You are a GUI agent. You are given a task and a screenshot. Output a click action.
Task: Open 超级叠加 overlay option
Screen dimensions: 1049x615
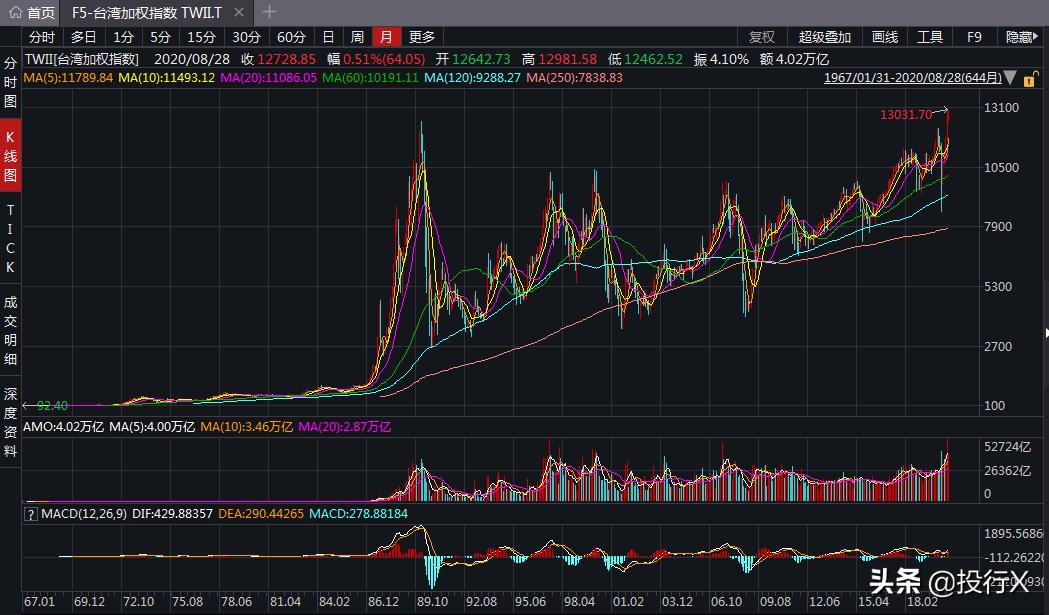pyautogui.click(x=824, y=37)
